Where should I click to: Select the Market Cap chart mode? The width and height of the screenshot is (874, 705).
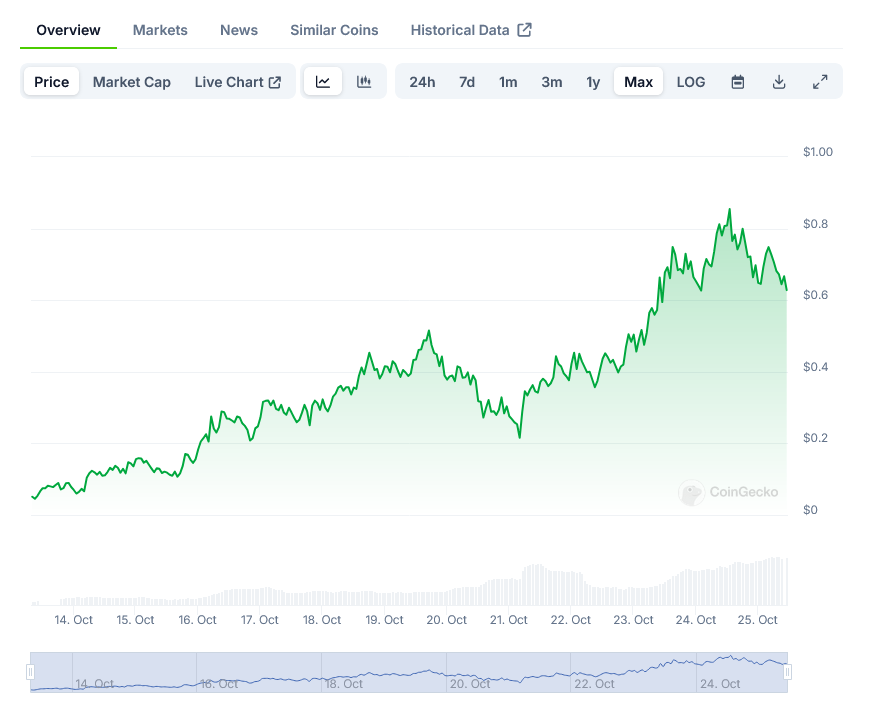click(x=132, y=82)
